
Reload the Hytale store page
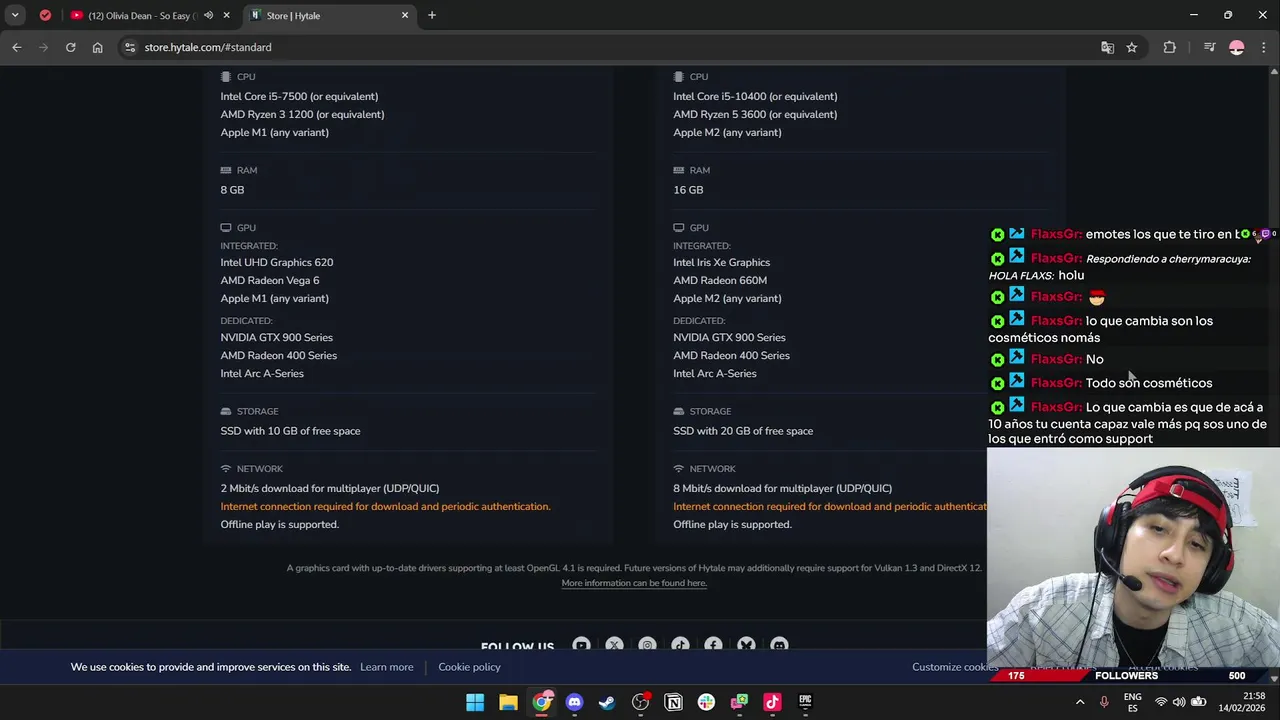click(x=70, y=47)
